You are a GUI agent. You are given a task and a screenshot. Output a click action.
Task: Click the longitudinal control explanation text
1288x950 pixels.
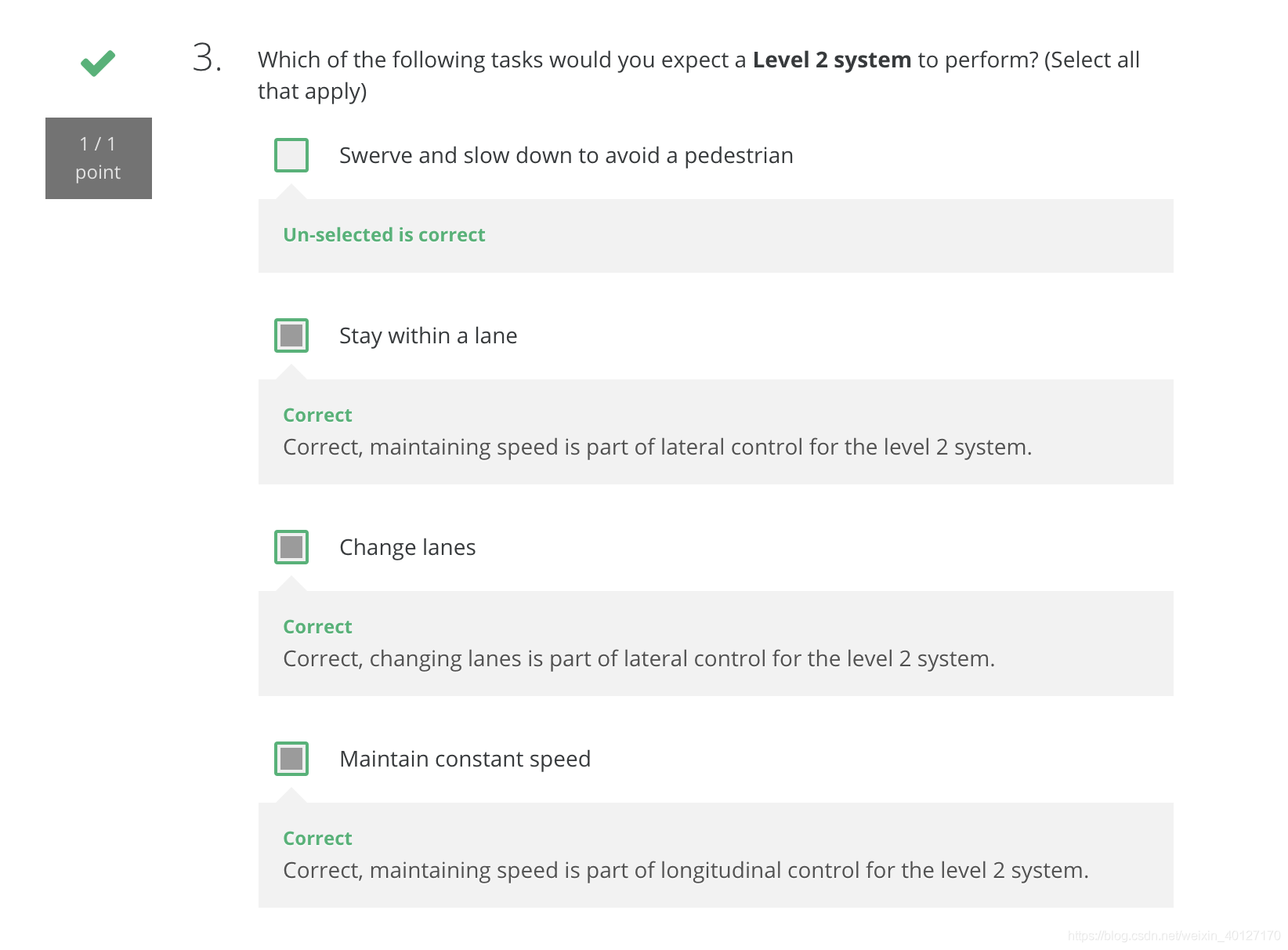pos(686,870)
